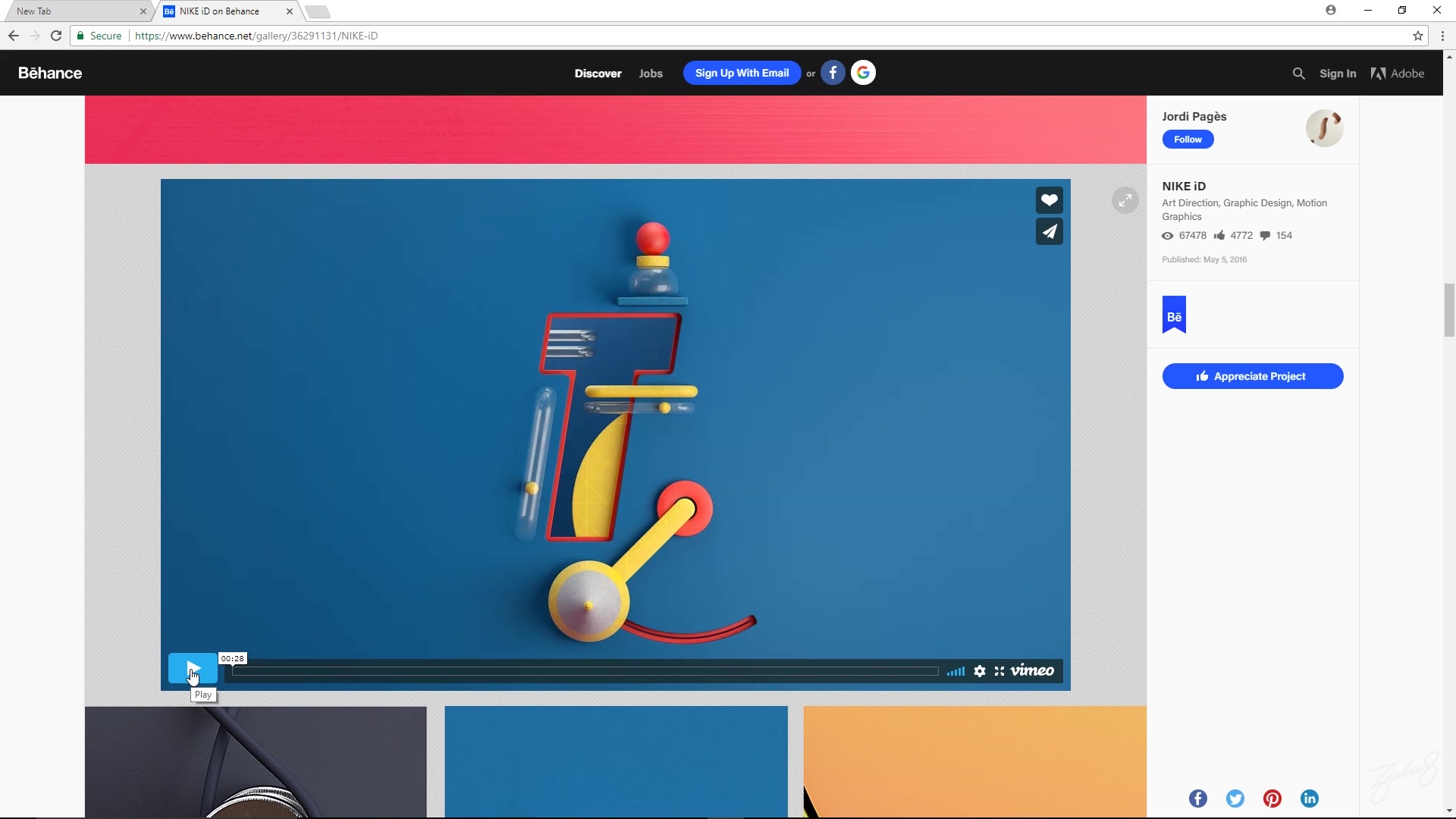Bookmark page with star icon
The width and height of the screenshot is (1456, 819).
1418,36
